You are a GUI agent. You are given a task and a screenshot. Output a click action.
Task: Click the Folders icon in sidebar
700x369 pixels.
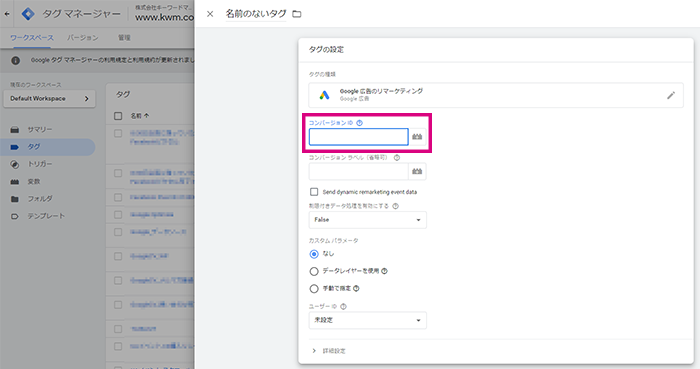click(15, 199)
